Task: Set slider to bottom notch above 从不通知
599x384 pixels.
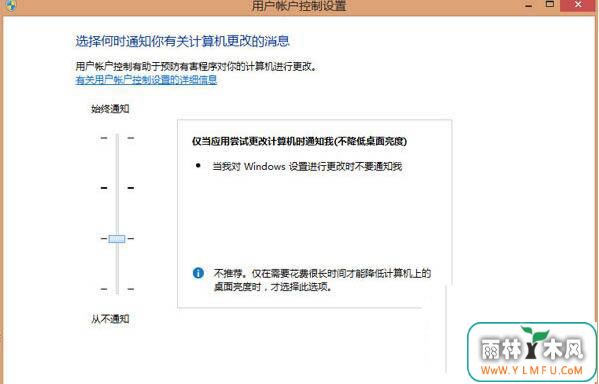Action: 117,289
